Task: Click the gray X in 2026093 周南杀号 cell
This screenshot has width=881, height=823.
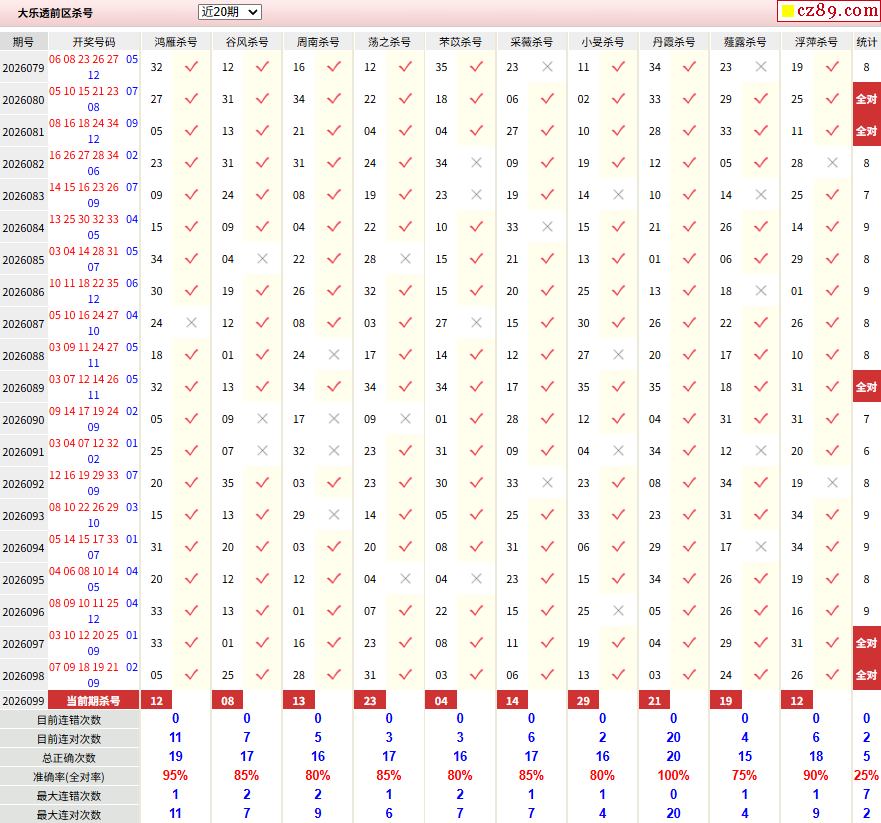Action: tap(334, 515)
